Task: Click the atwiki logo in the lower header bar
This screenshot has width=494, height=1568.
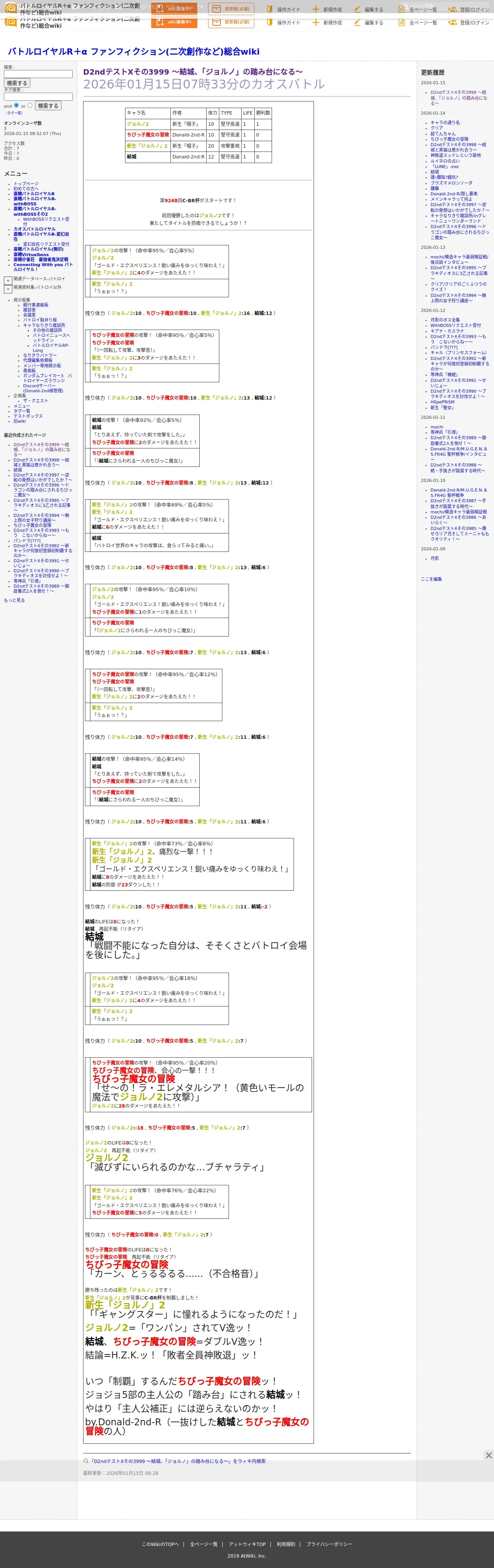Action: 10,22
